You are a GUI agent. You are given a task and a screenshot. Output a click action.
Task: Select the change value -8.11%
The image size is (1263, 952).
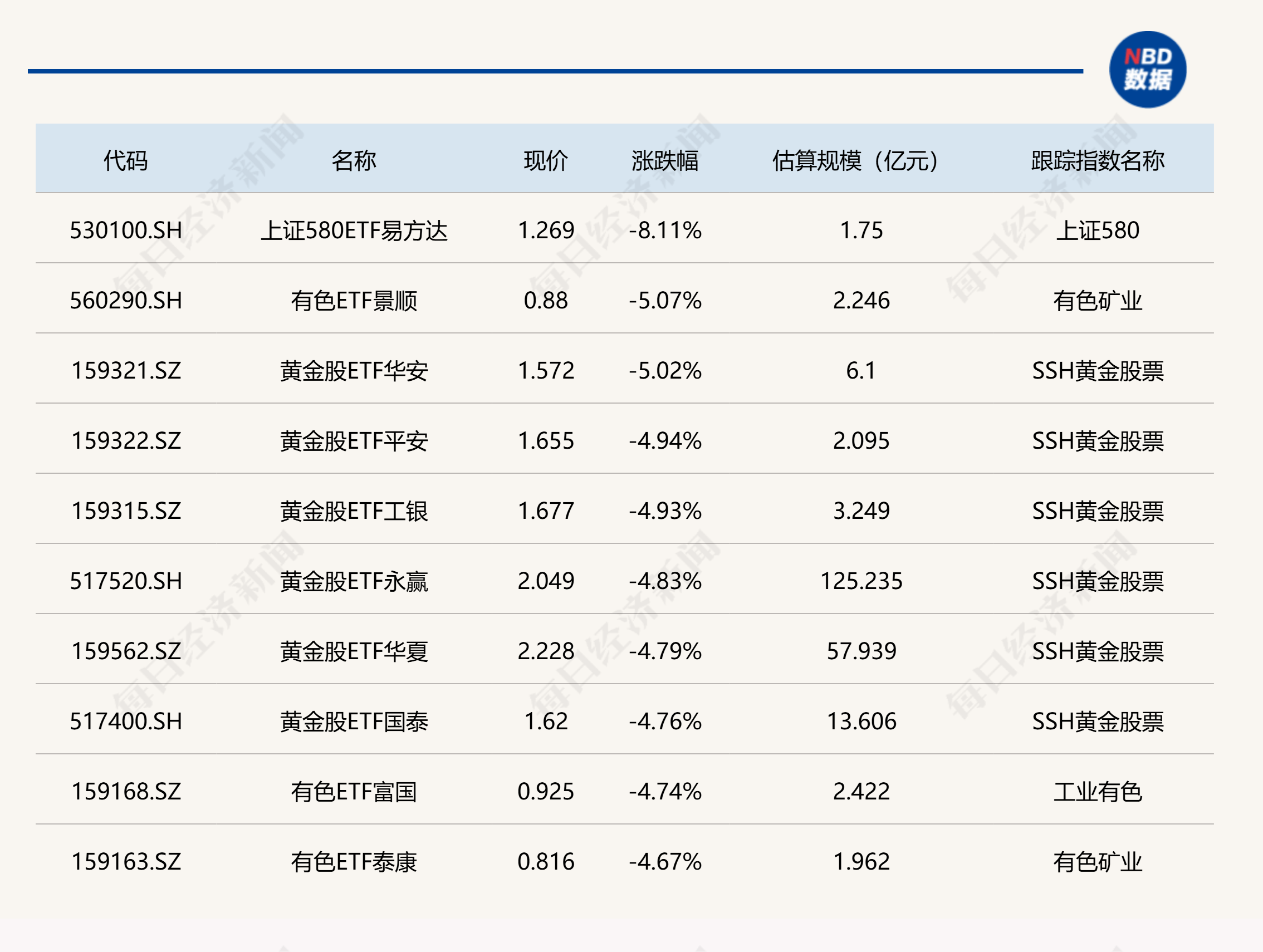665,230
